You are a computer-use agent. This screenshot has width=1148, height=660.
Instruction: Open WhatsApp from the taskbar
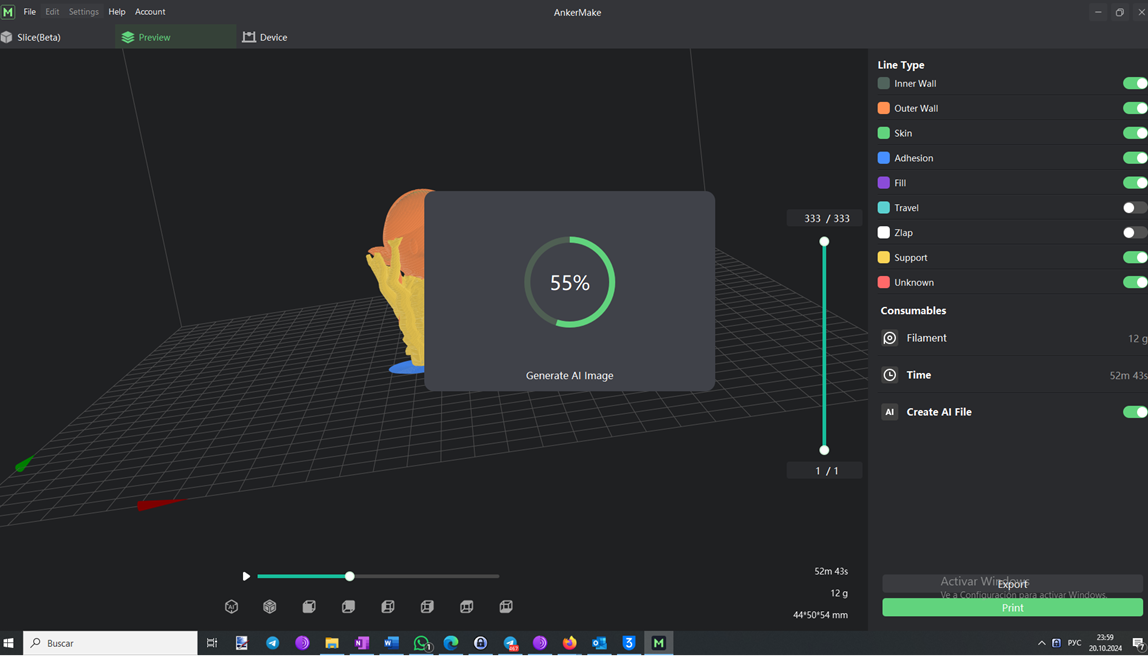pos(421,643)
